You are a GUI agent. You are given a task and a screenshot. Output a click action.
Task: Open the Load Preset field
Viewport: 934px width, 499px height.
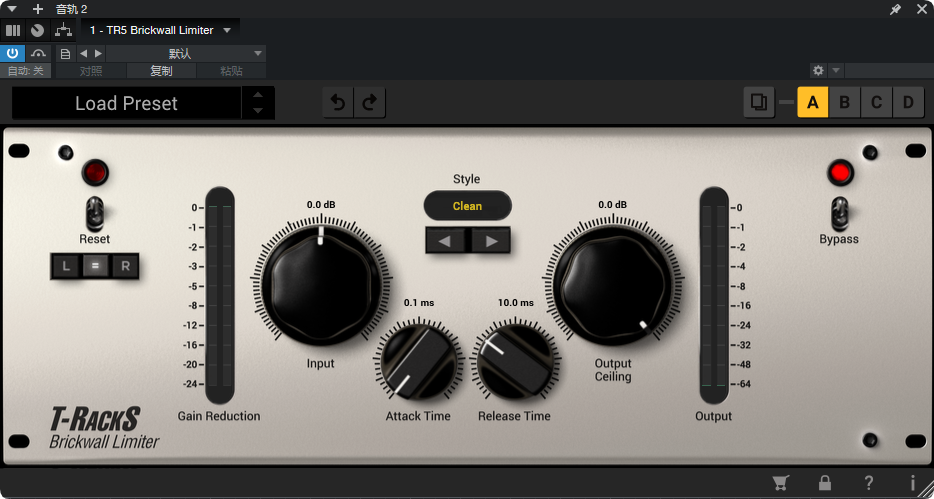pos(126,103)
